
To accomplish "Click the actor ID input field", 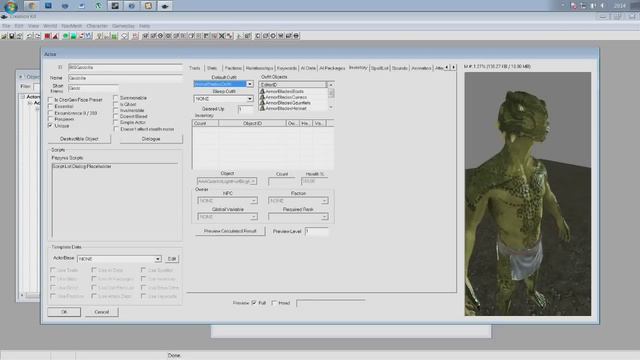I will click(x=125, y=67).
